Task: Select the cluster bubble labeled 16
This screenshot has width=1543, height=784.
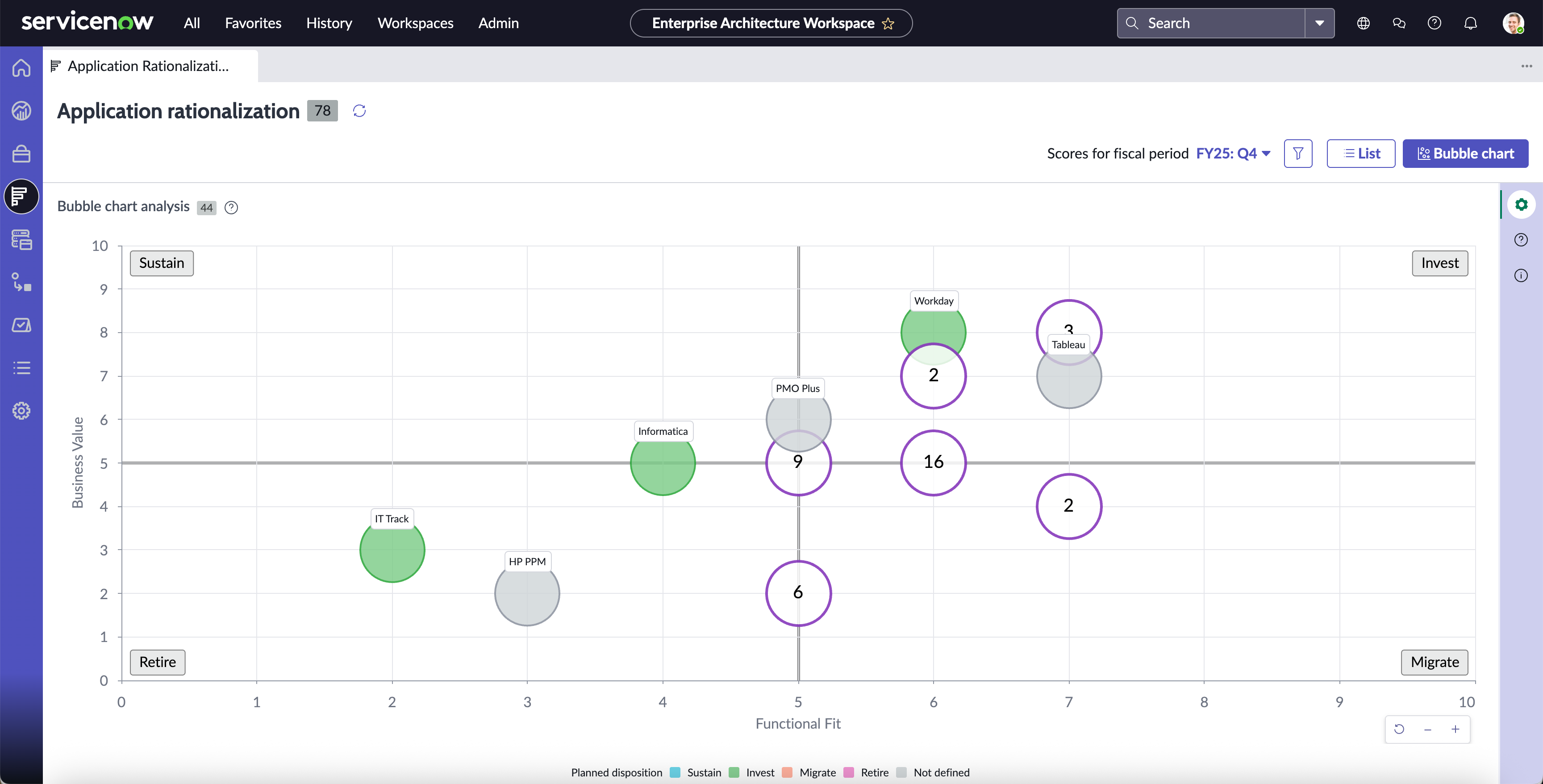Action: point(933,463)
